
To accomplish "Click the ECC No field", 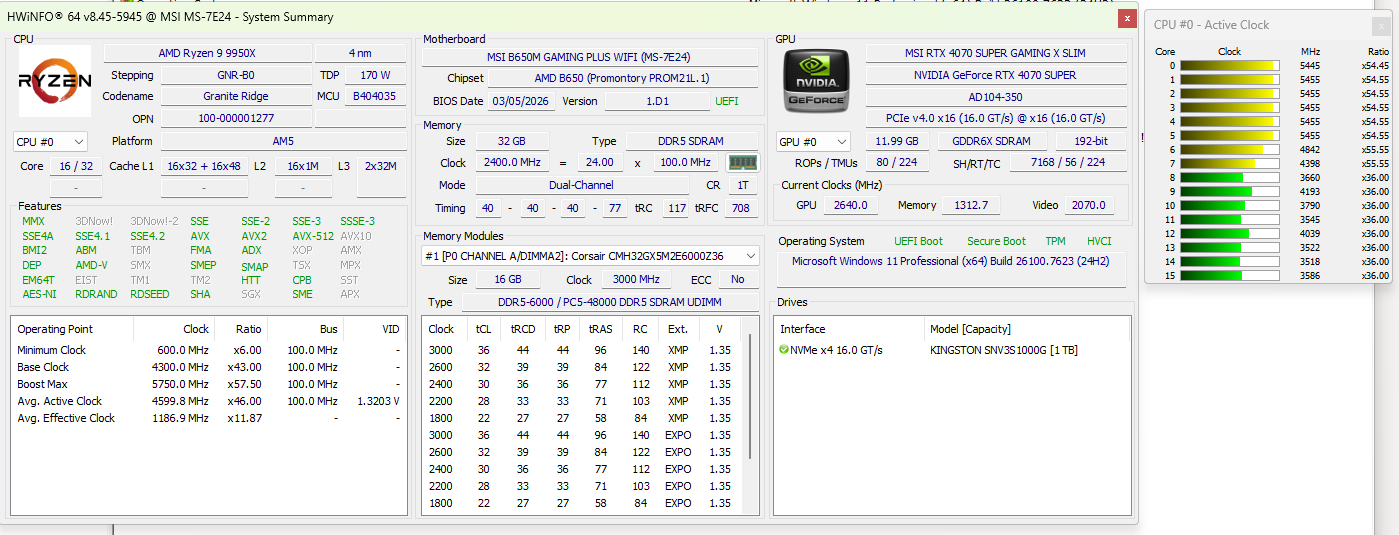I will [x=738, y=280].
